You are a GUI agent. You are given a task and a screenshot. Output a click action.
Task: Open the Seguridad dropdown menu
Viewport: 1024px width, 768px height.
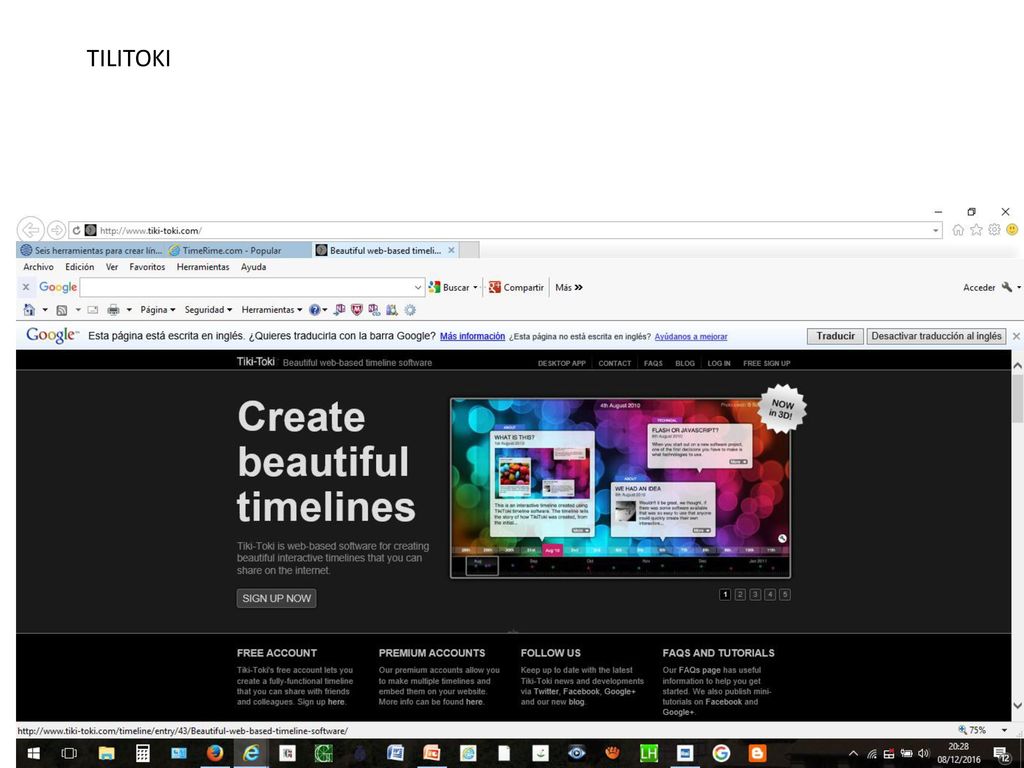(x=208, y=310)
